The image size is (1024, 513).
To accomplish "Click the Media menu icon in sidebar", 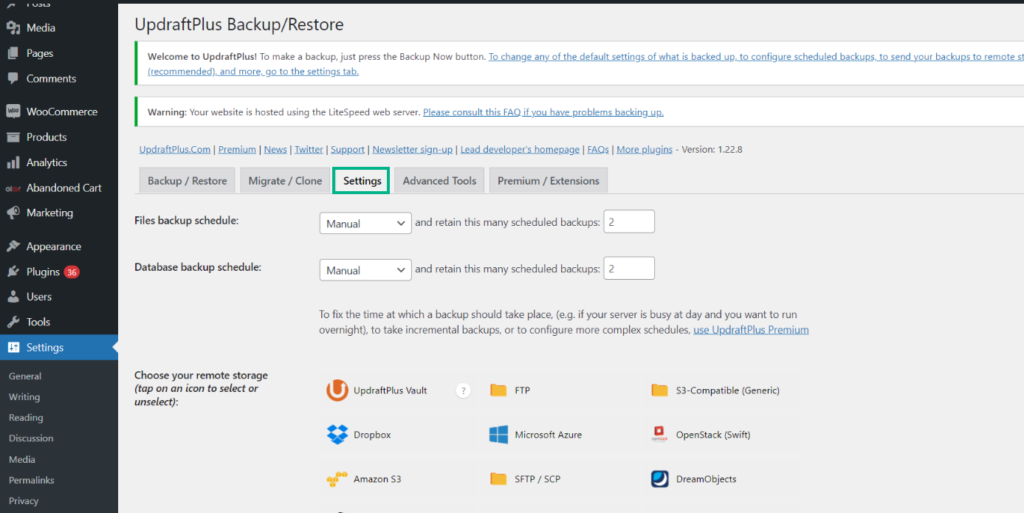I will [x=13, y=28].
